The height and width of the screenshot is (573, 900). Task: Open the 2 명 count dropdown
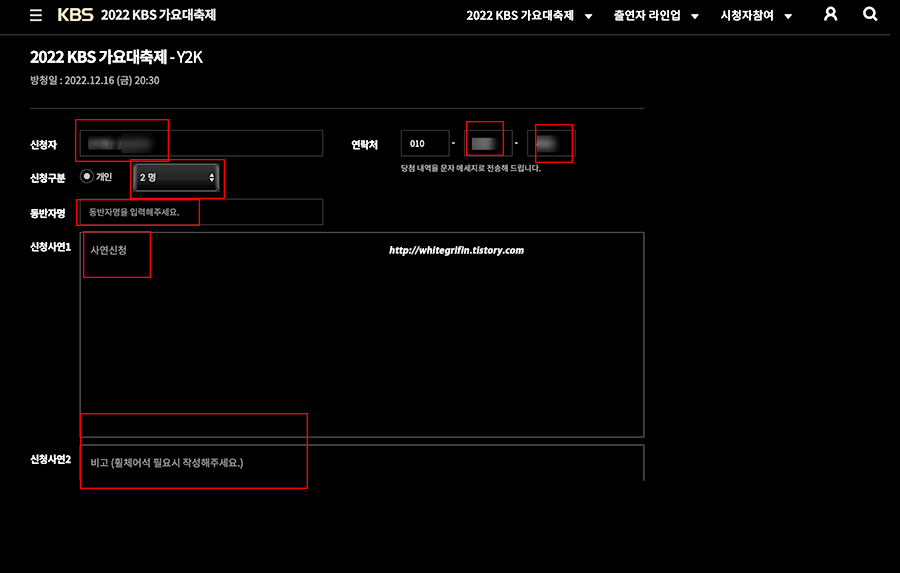176,177
